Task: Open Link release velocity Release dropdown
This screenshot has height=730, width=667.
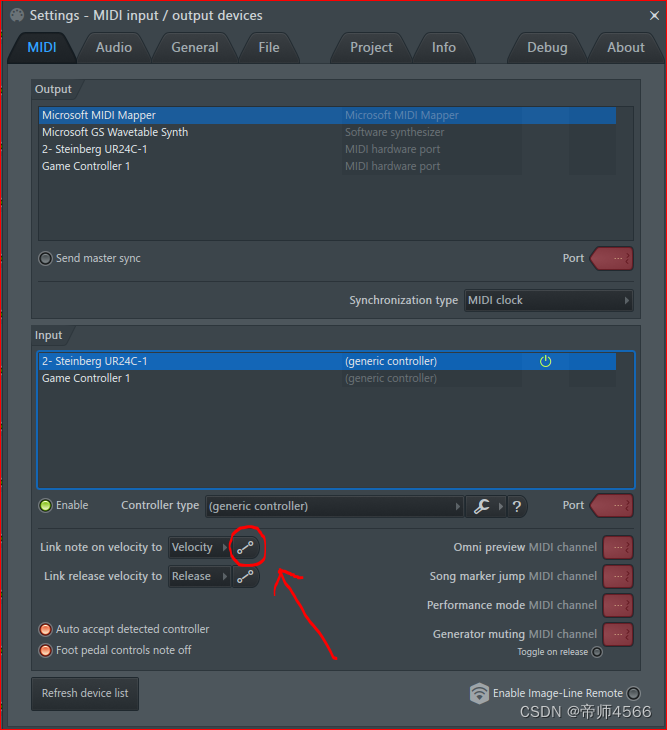Action: [199, 576]
